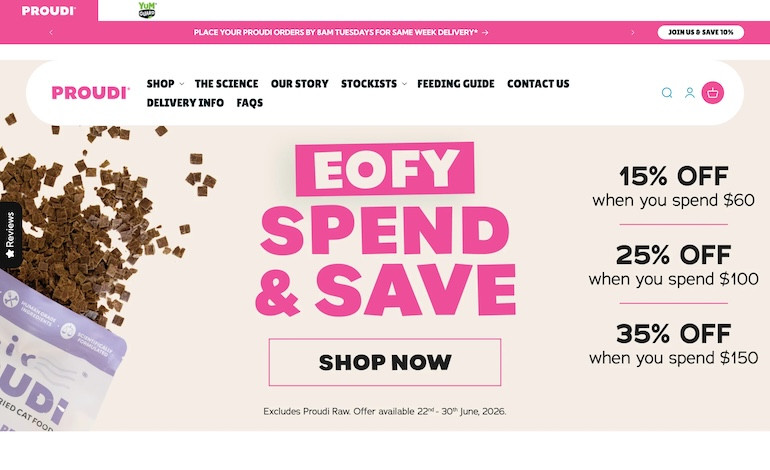This screenshot has height=470, width=770.
Task: Go to Our Story page
Action: (x=300, y=83)
